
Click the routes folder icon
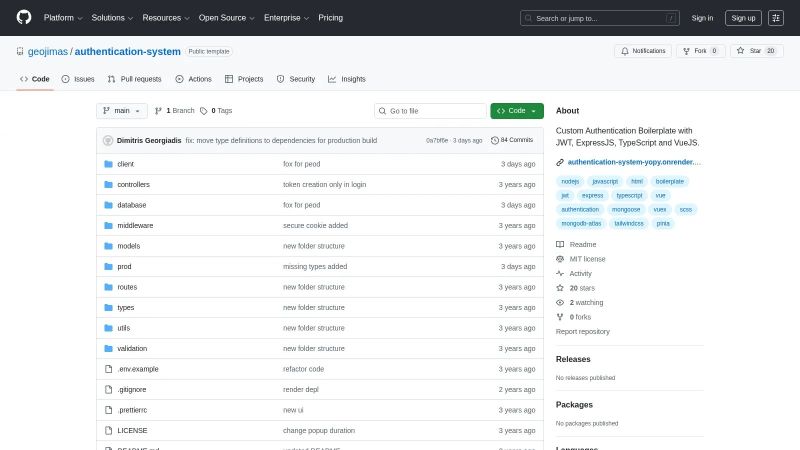pyautogui.click(x=108, y=287)
